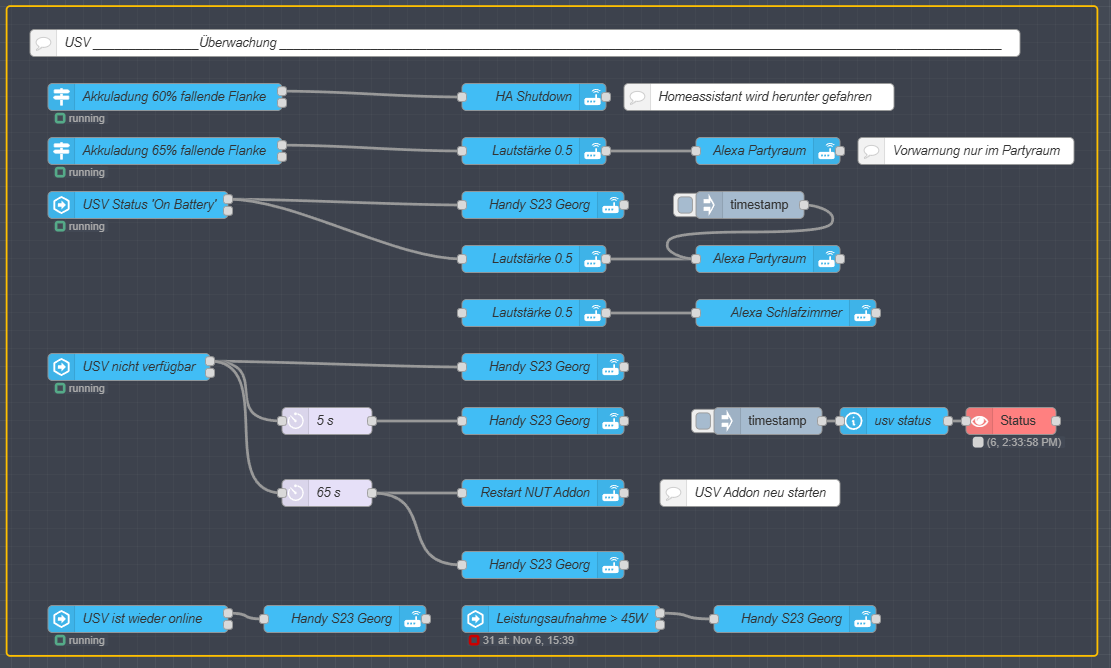Select the comment 'Homeassistant wird herunter gefahren'
This screenshot has height=668, width=1111.
(765, 97)
